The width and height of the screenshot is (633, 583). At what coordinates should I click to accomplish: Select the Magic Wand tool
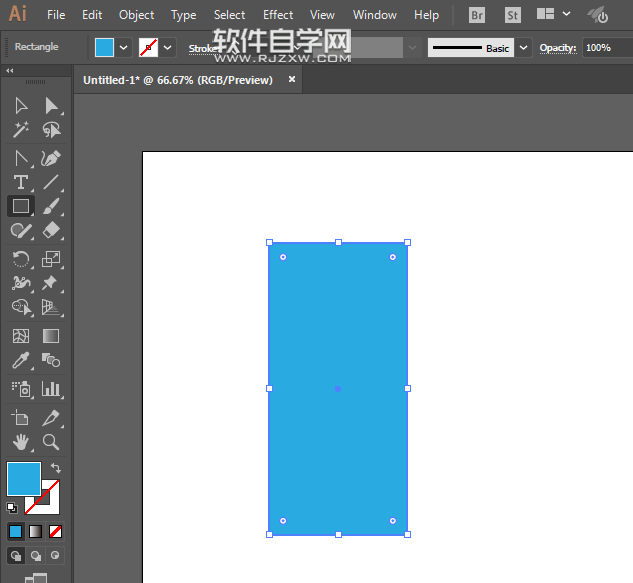20,130
